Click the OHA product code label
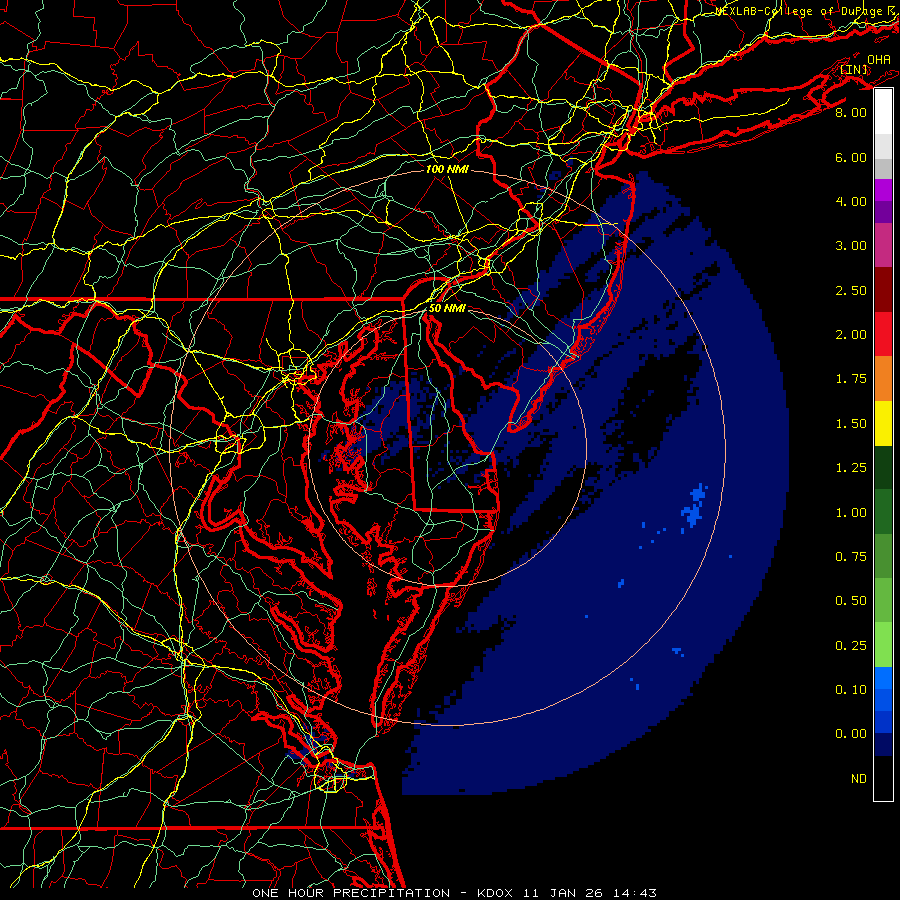The width and height of the screenshot is (900, 900). 879,59
